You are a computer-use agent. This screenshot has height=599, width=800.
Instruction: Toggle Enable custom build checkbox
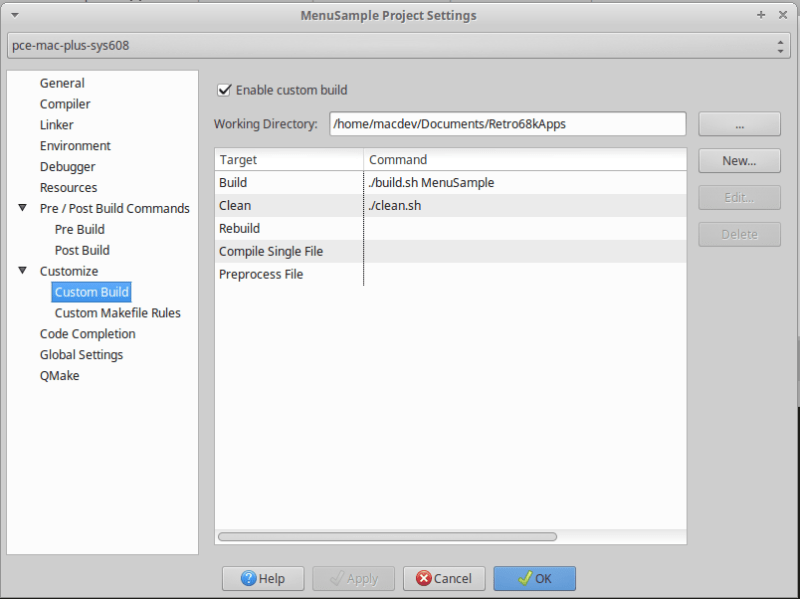coord(224,90)
